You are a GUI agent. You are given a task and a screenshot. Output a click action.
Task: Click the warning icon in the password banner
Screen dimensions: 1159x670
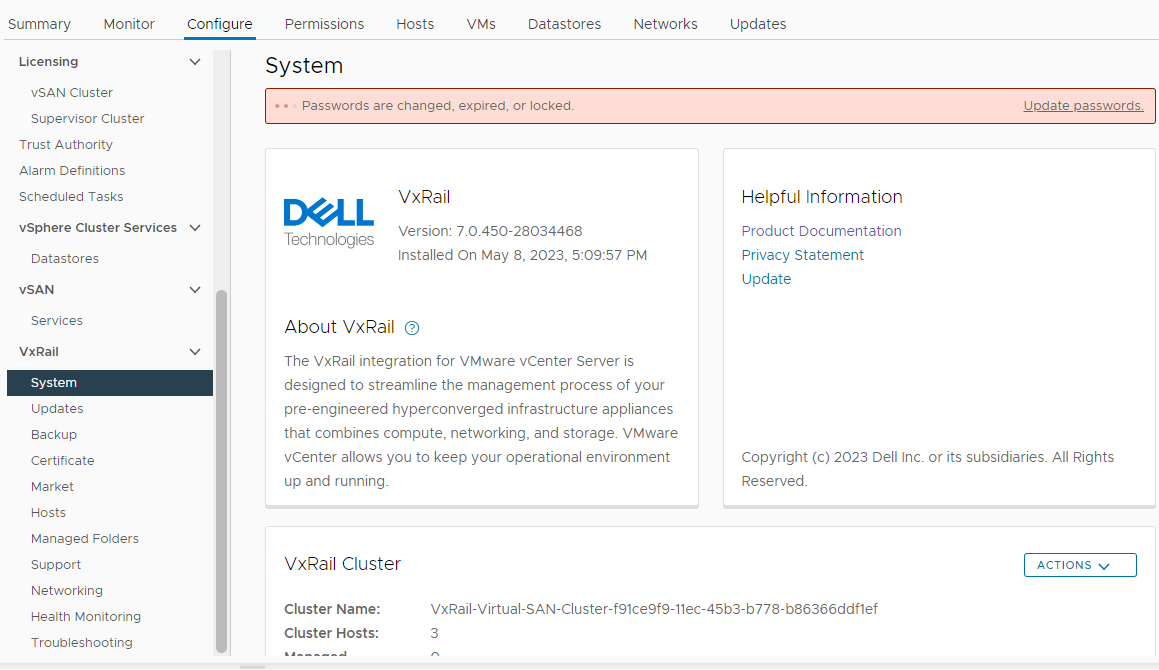point(283,105)
